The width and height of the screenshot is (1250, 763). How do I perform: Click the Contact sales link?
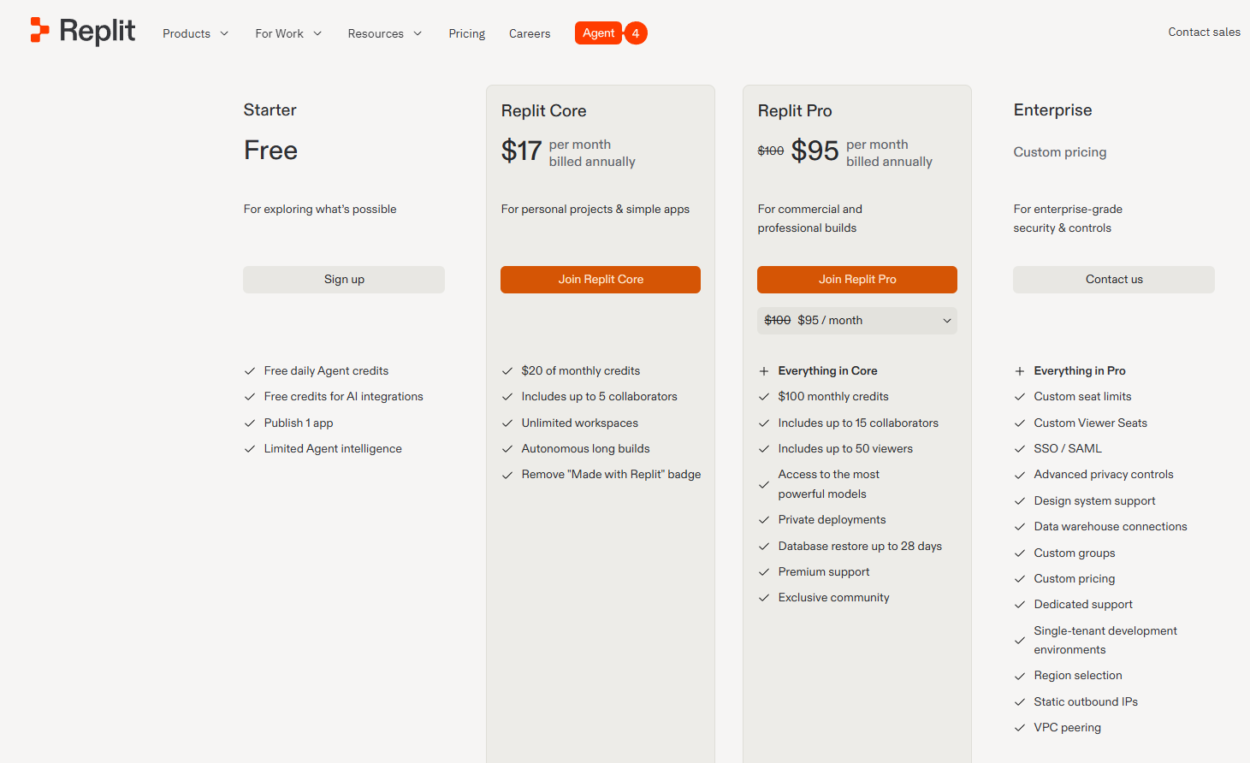pos(1204,32)
